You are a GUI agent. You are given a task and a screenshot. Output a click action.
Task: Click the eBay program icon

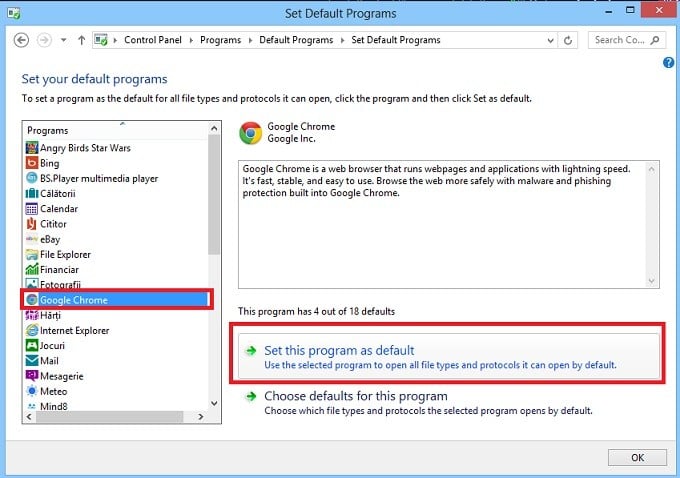coord(32,239)
